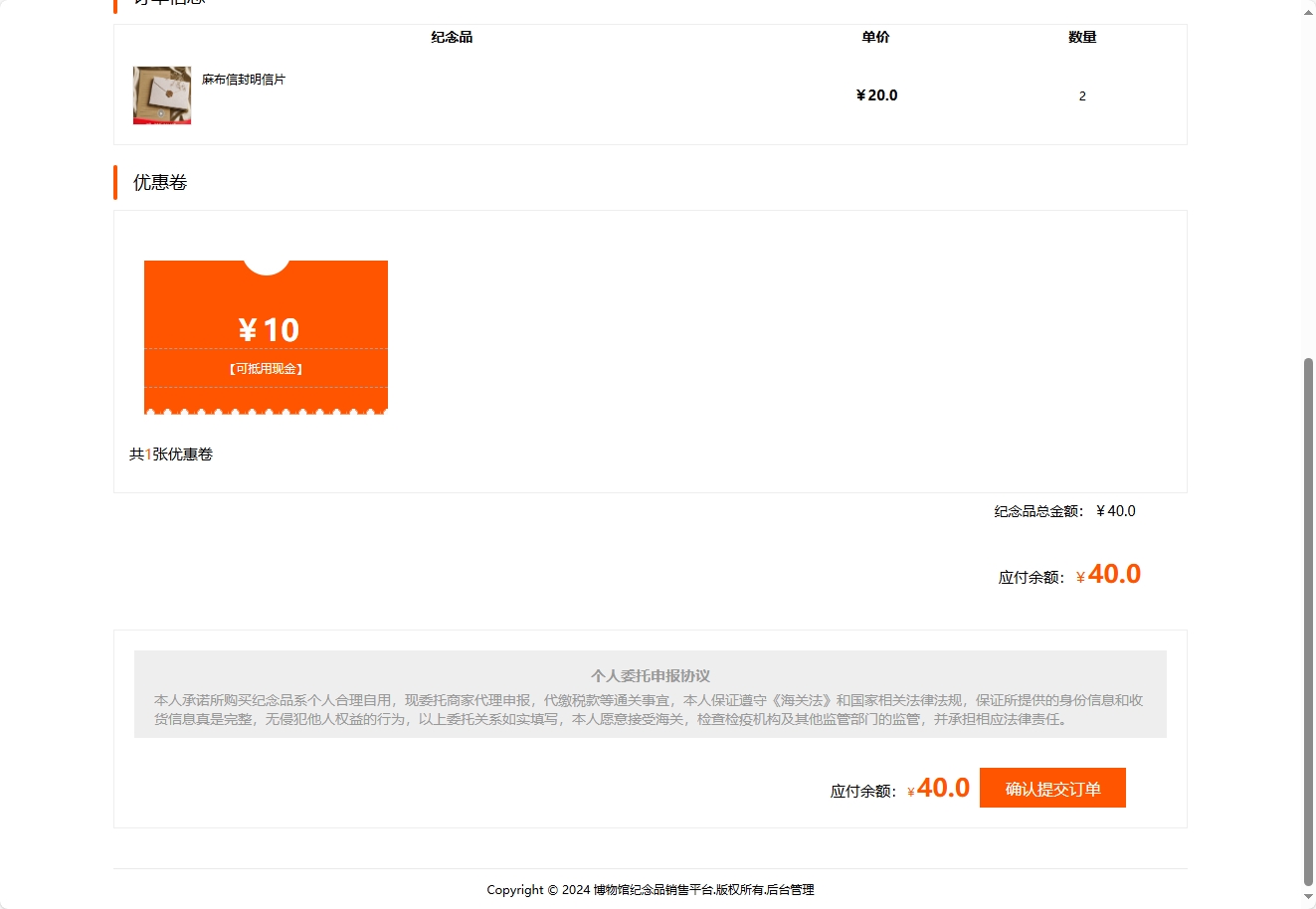Click the 纪念品 column header
This screenshot has height=909, width=1316.
coord(452,37)
